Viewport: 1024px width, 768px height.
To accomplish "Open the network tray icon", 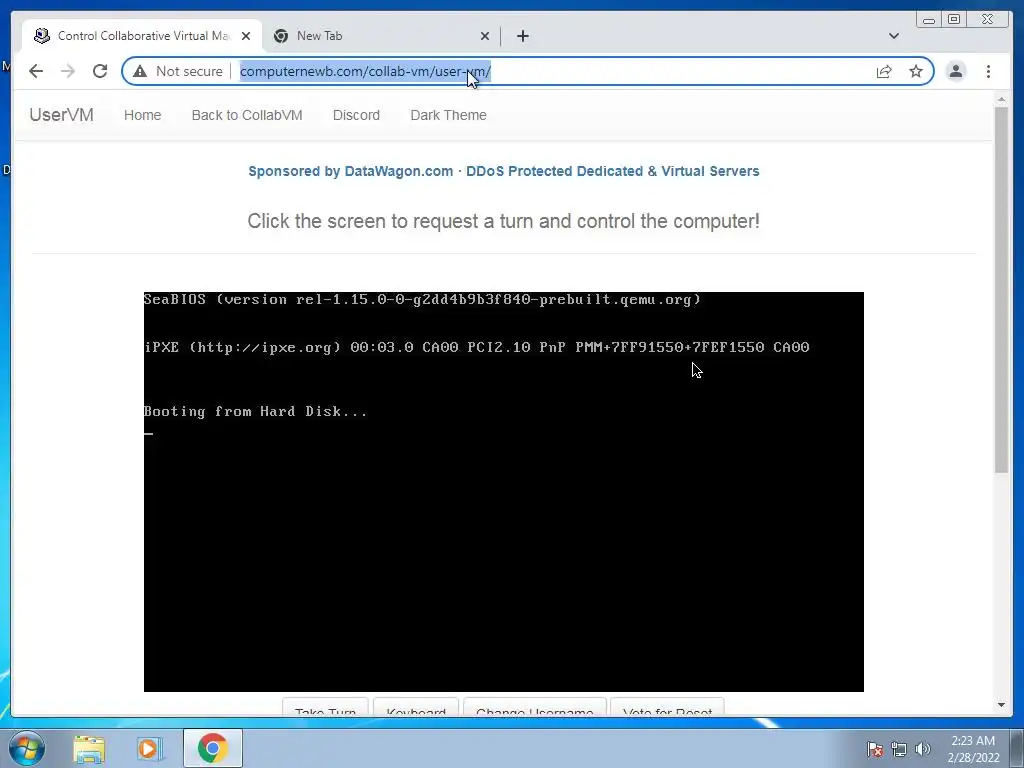I will [x=899, y=749].
